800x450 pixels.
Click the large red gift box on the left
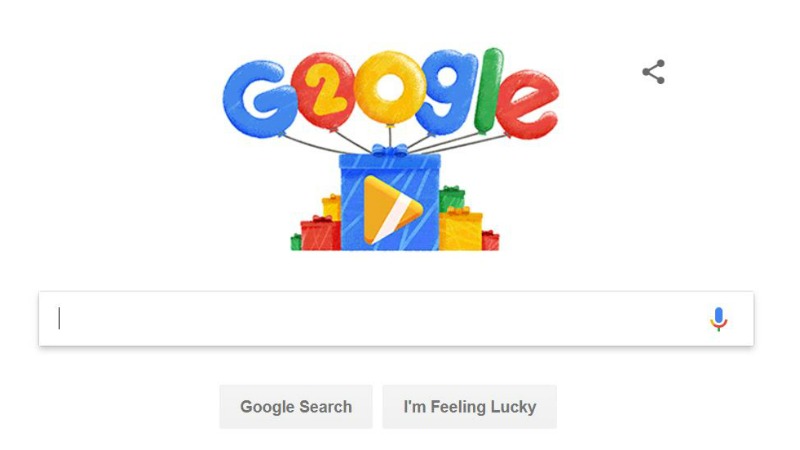click(x=320, y=234)
